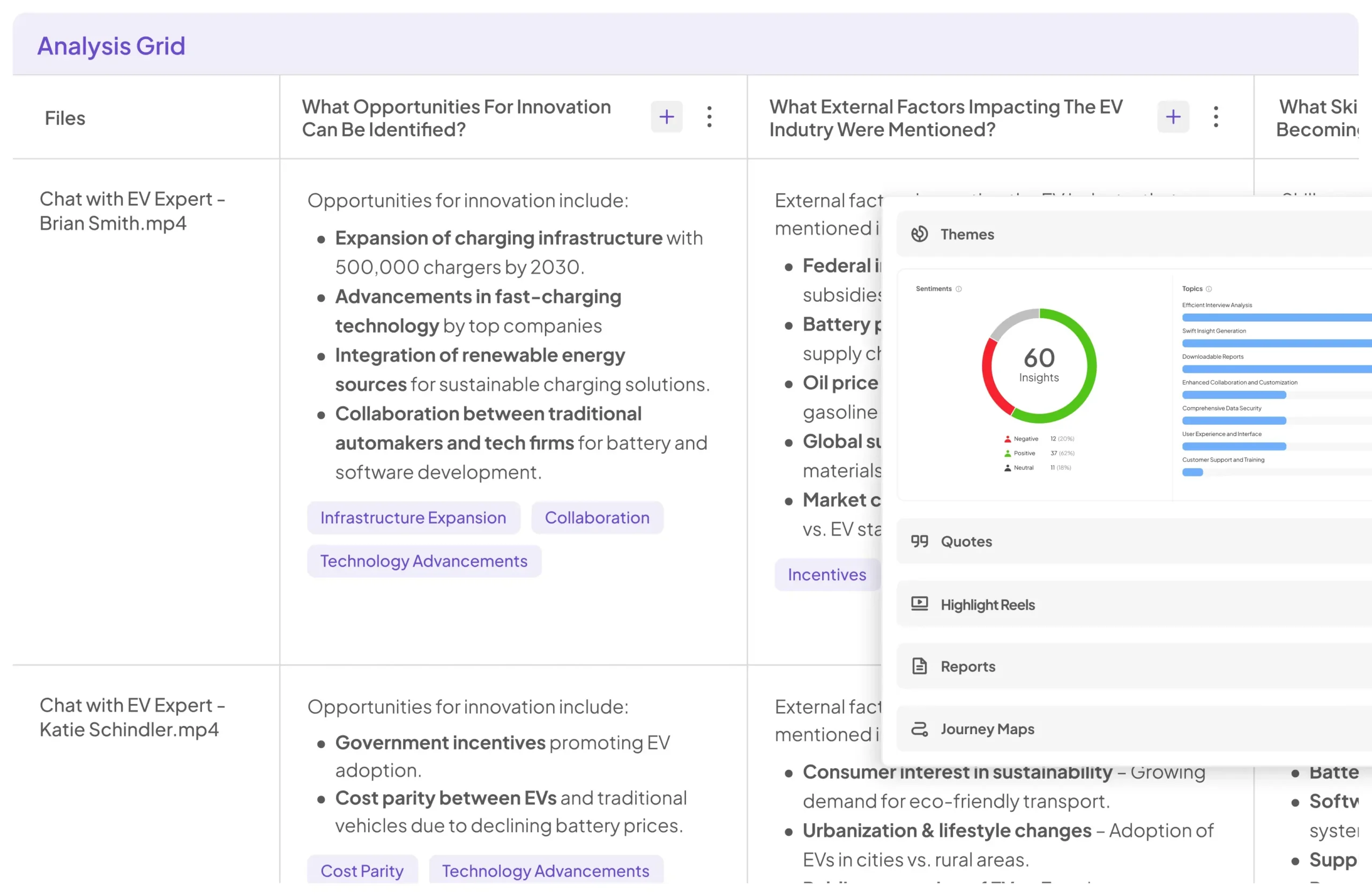The image size is (1372, 896).
Task: Click plus button in Opportunities column header
Action: (x=666, y=117)
